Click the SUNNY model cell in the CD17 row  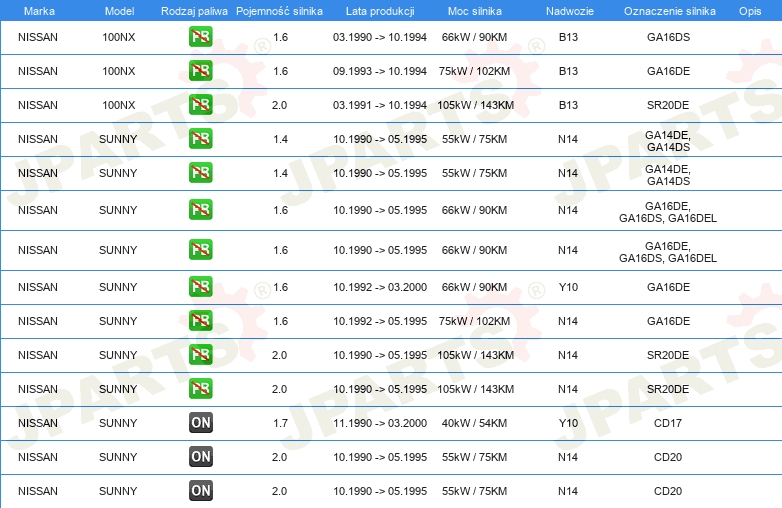point(118,423)
